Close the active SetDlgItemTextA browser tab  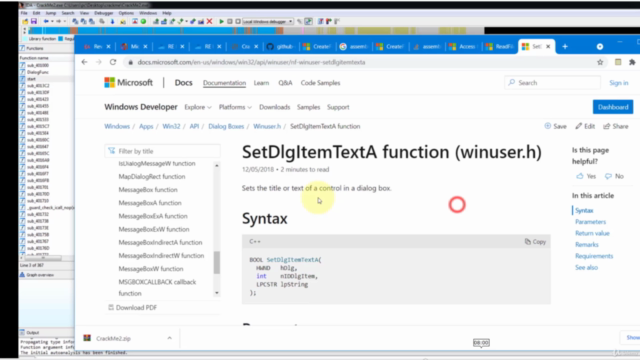point(548,47)
